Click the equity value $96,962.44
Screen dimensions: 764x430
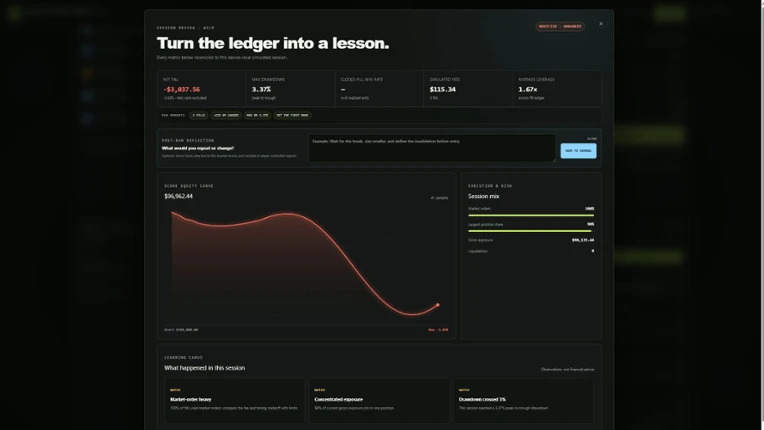coord(178,196)
